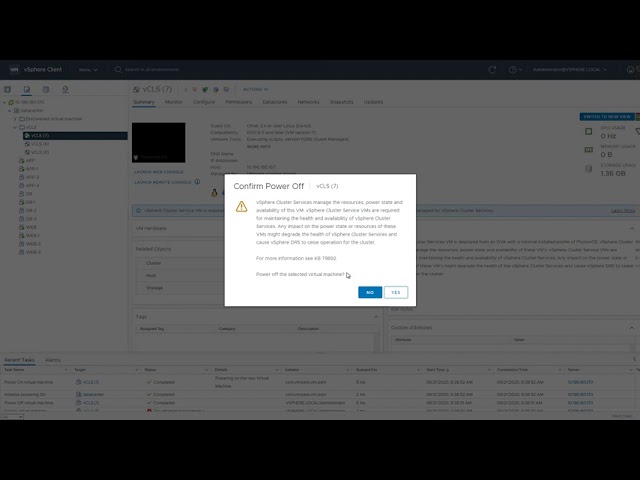This screenshot has height=480, width=640.
Task: Select the vCLS (8) VM in tree
Action: [40, 144]
